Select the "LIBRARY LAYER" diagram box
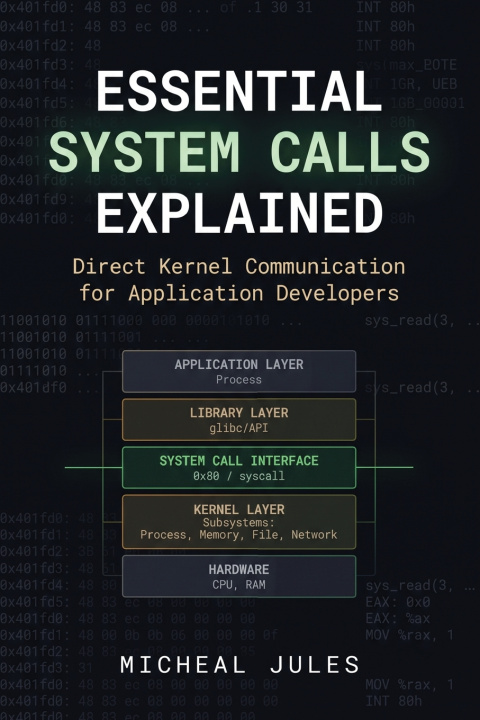 click(x=239, y=419)
